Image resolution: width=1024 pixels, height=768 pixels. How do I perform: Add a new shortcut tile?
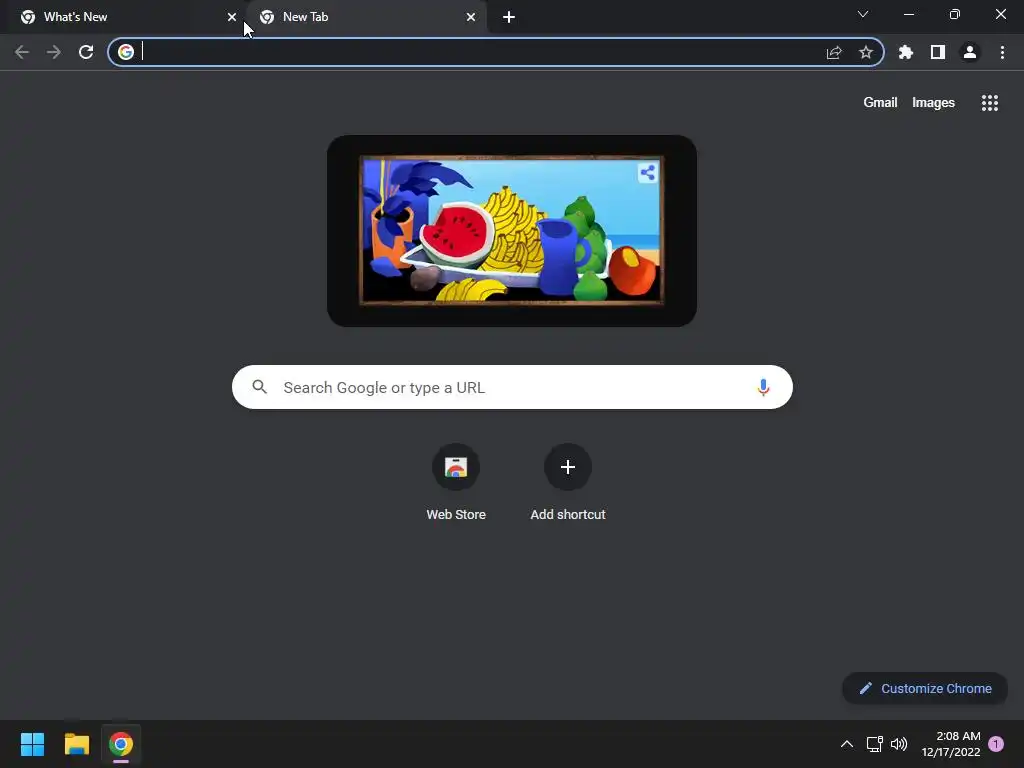coord(568,483)
